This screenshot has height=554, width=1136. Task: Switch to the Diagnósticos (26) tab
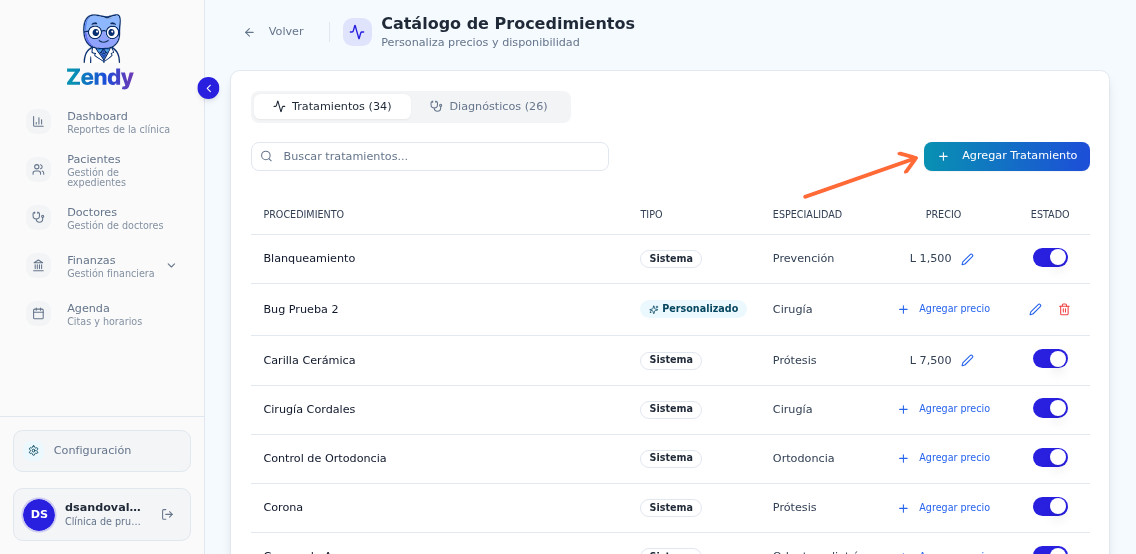click(x=488, y=106)
